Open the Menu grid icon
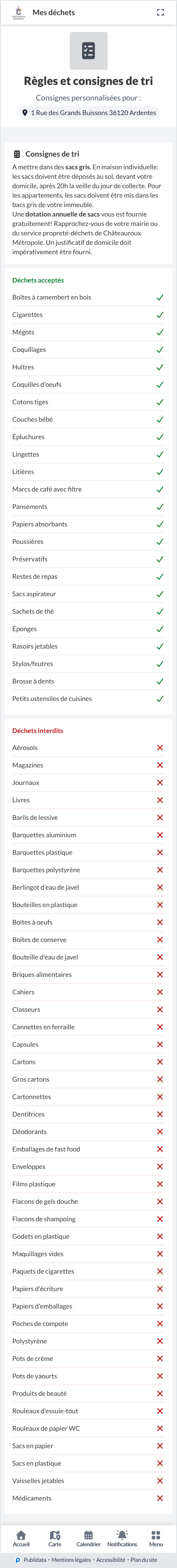177x1568 pixels. [156, 1539]
